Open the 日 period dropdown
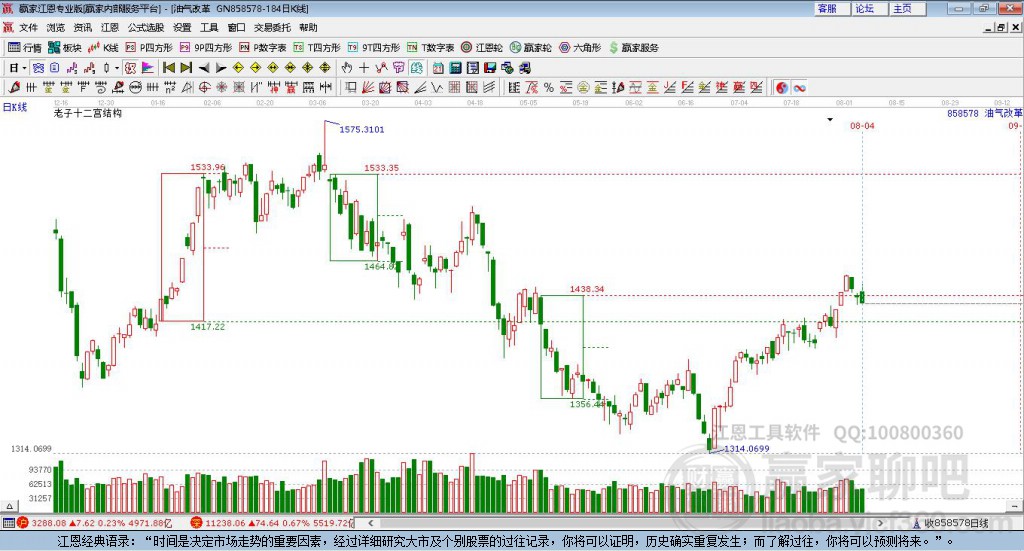Image resolution: width=1024 pixels, height=551 pixels. (x=17, y=68)
